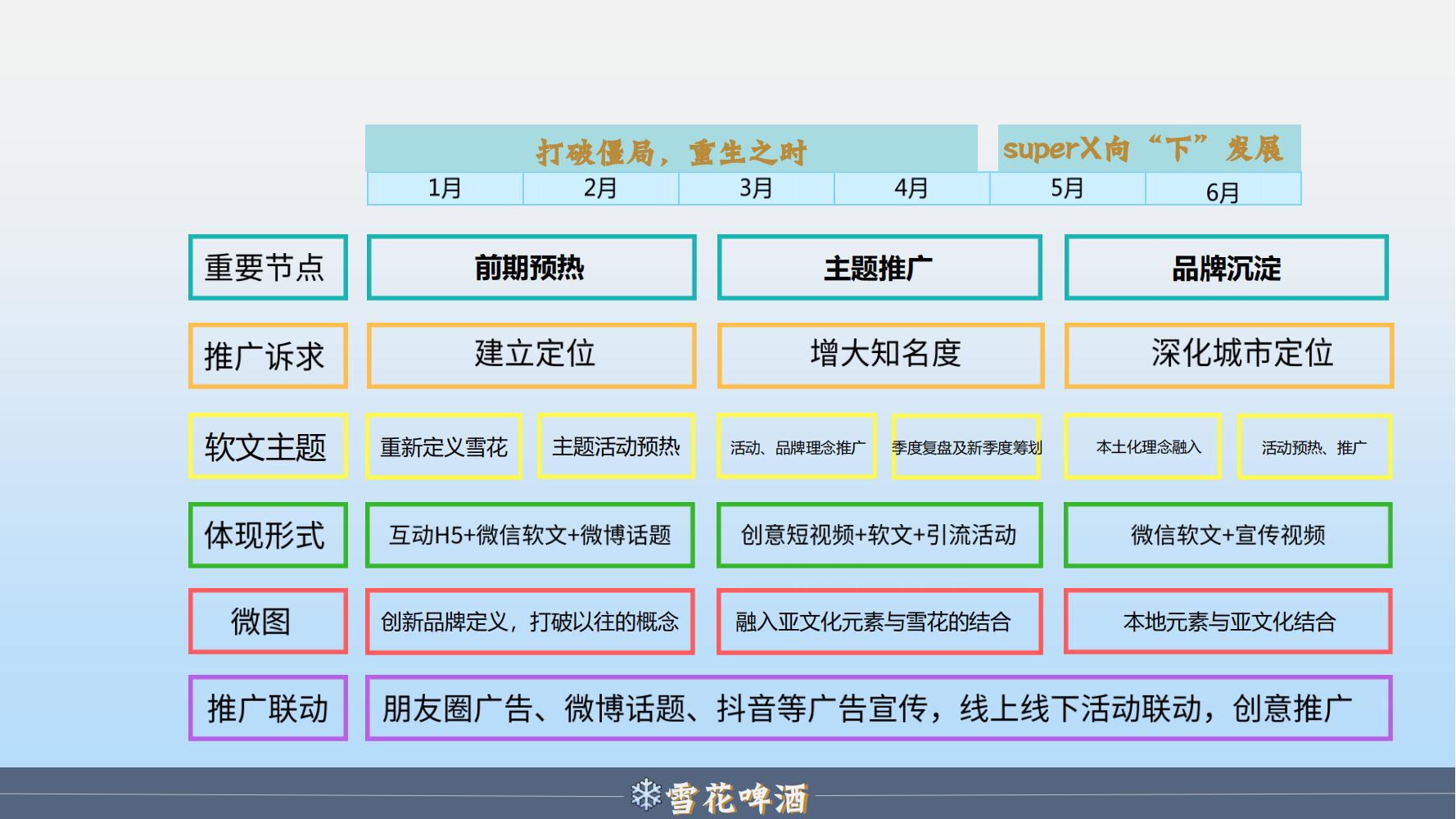
Task: Select the 前期预热 milestone box
Action: click(531, 267)
